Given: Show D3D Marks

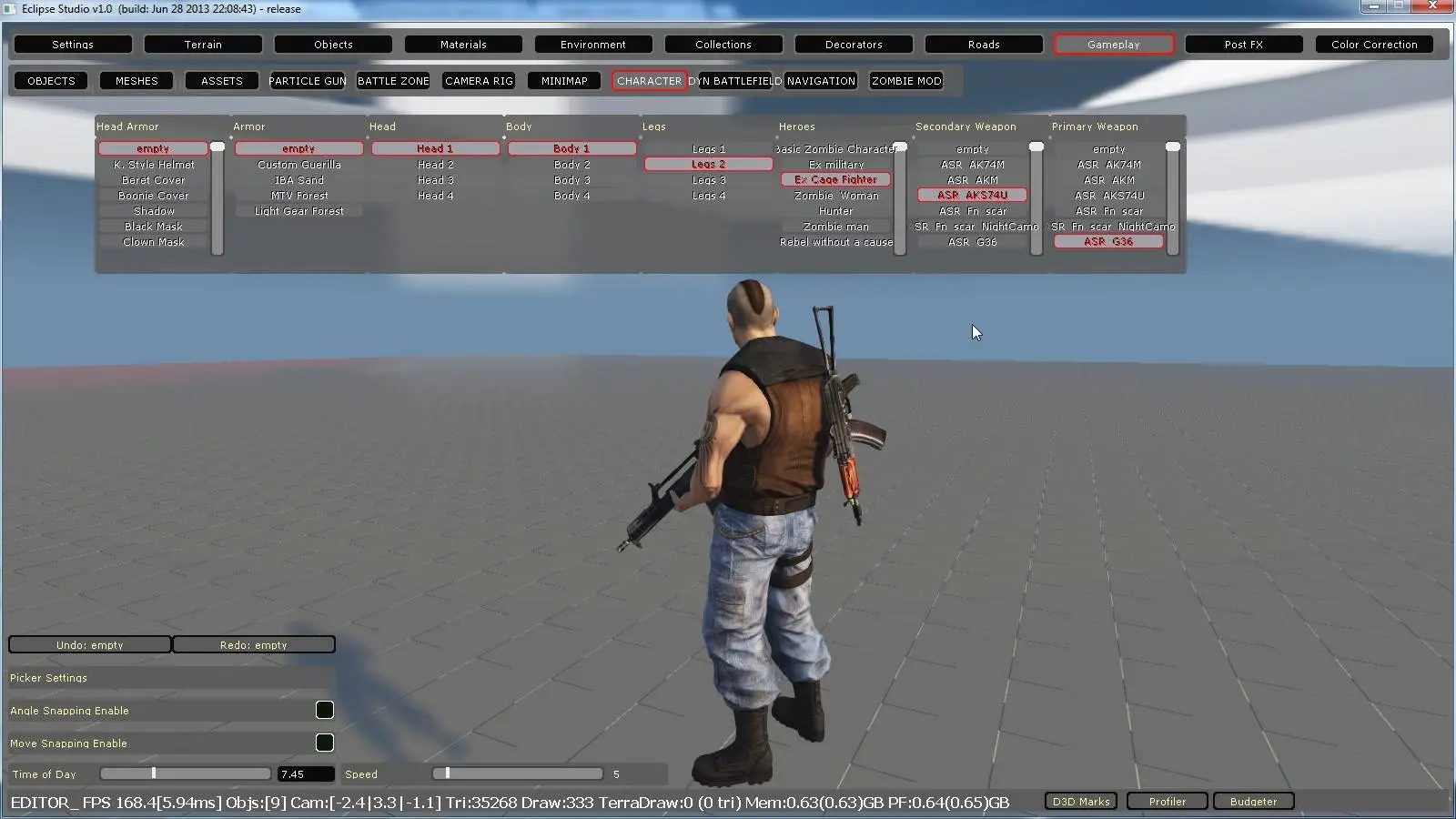Looking at the screenshot, I should coord(1081,802).
